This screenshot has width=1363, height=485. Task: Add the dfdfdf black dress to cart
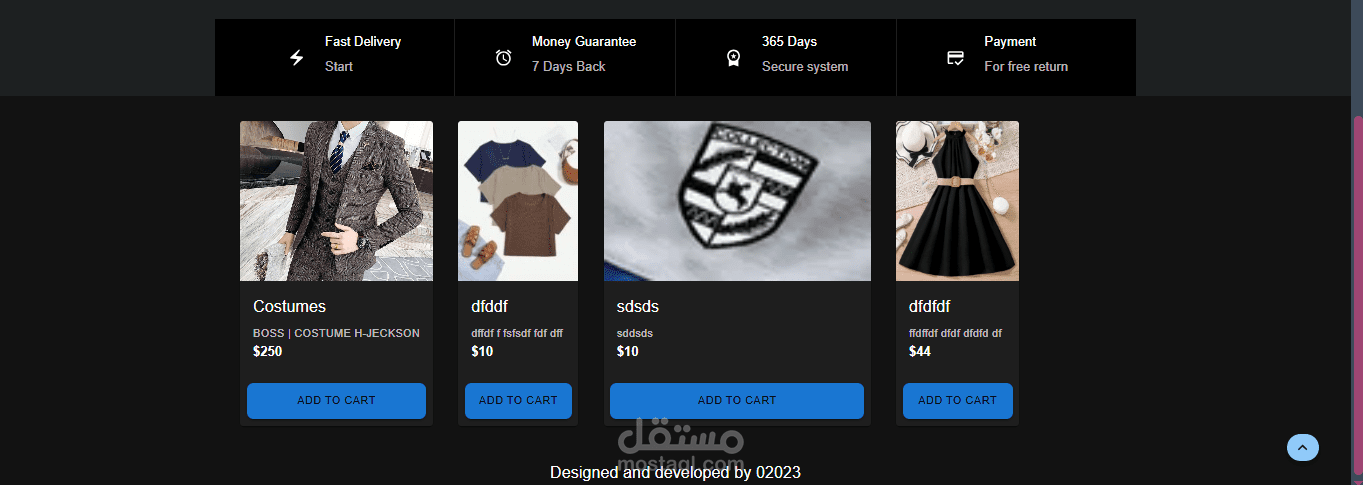[x=957, y=401]
